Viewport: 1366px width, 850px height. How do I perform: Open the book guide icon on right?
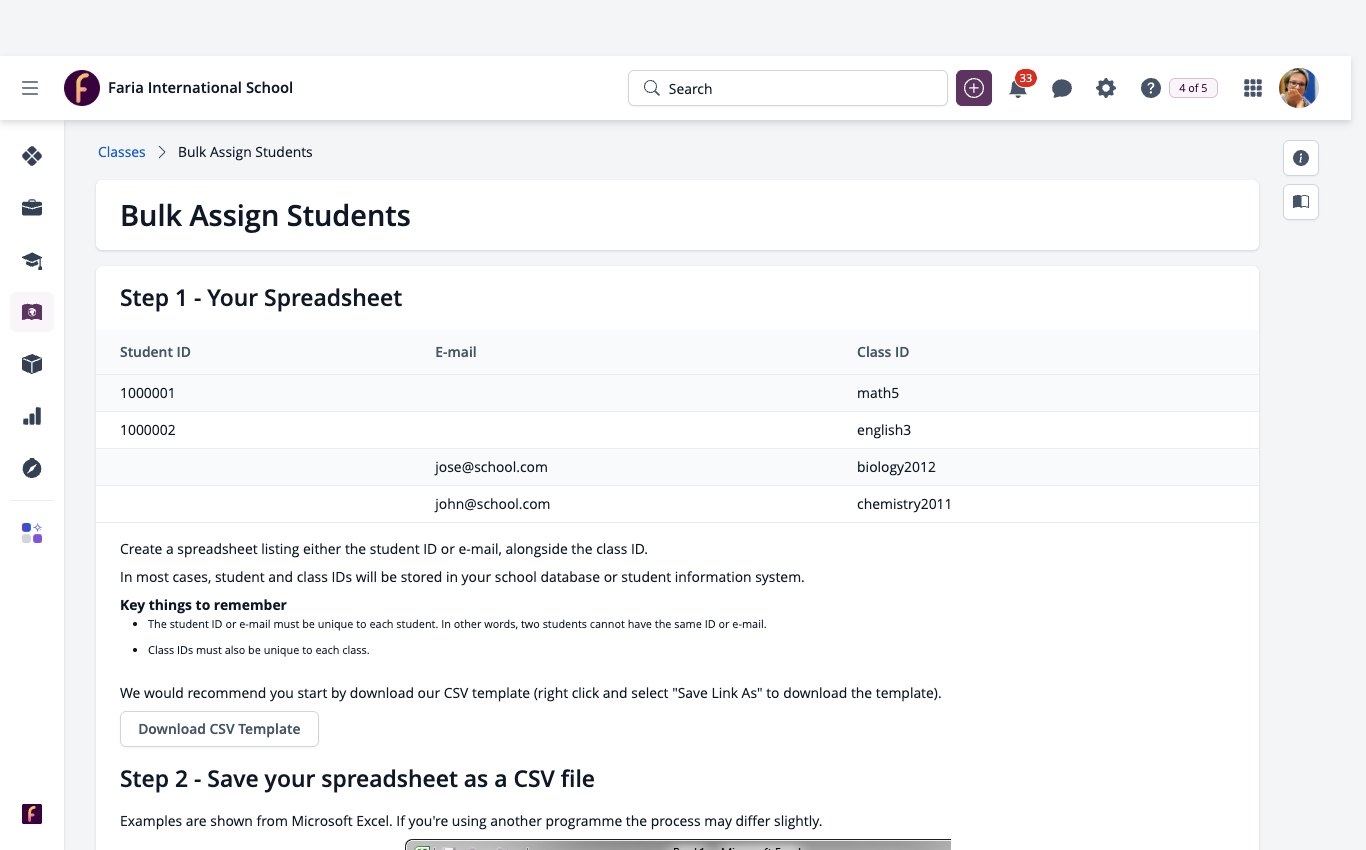click(x=1301, y=202)
